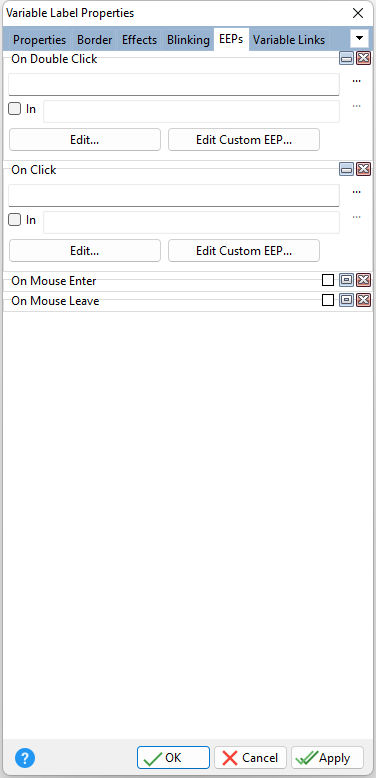Confirm with the OK button
376x778 pixels.
click(174, 758)
